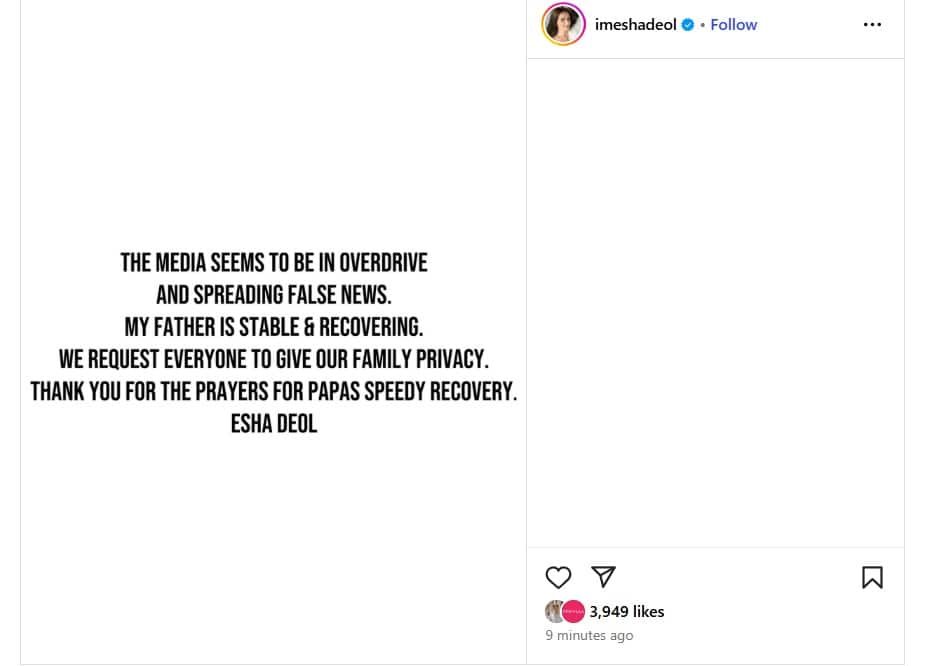Click the empty comments panel
934x666 pixels.
715,300
